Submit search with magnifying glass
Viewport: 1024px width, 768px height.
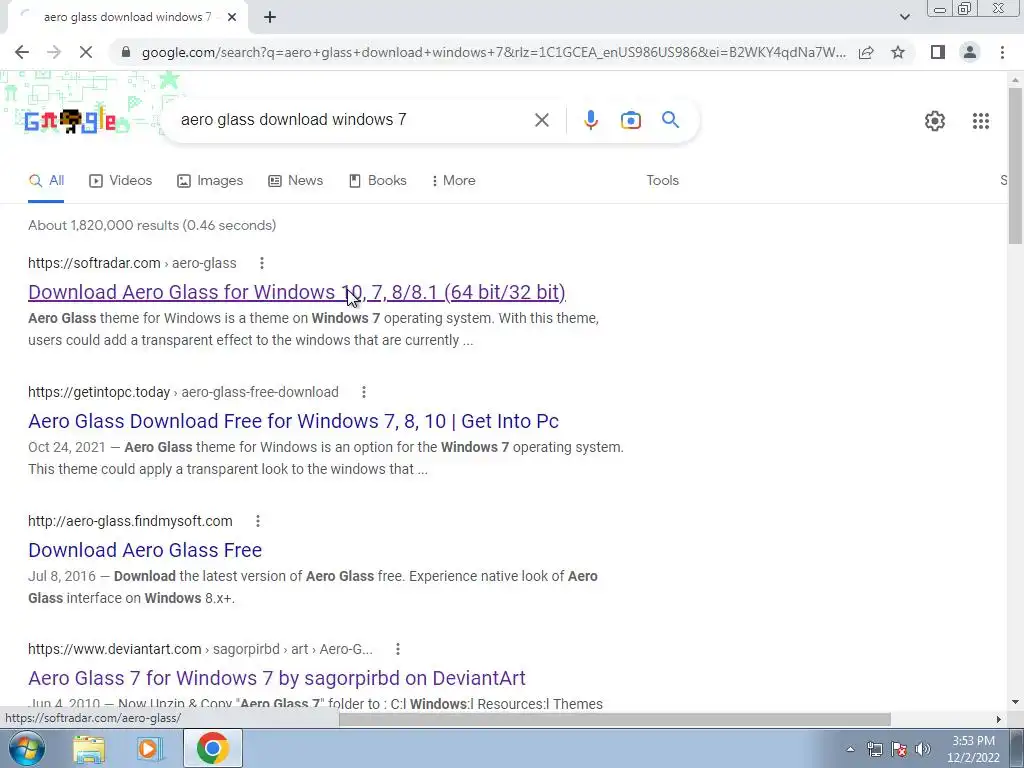[670, 120]
